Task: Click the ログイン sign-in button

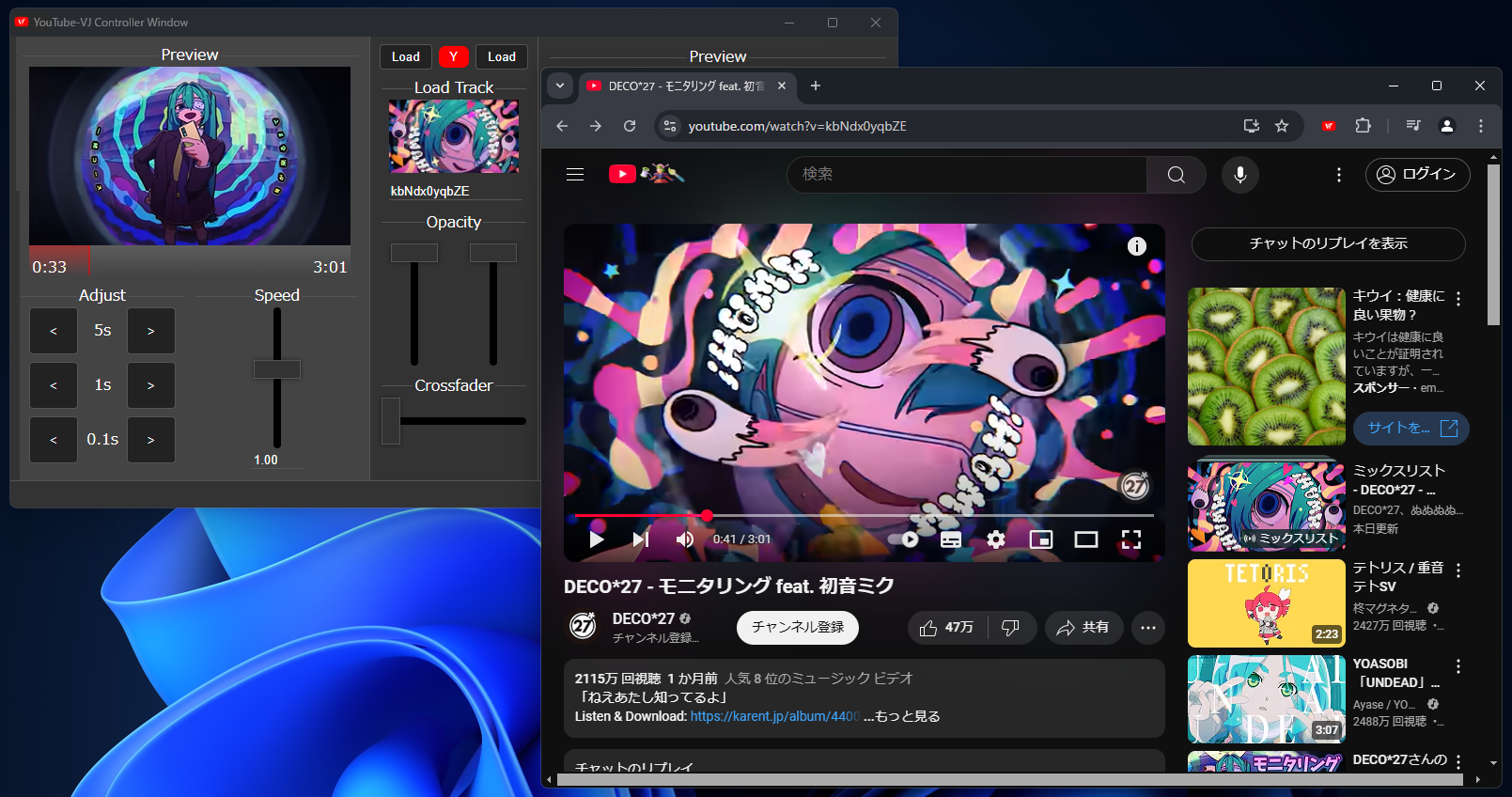Action: coord(1417,174)
